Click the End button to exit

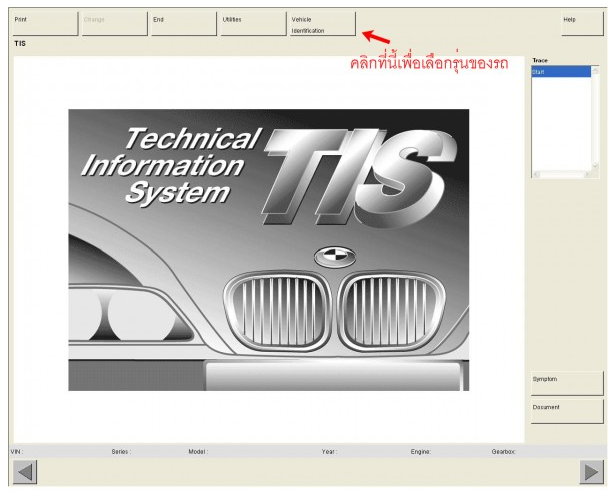pos(182,24)
